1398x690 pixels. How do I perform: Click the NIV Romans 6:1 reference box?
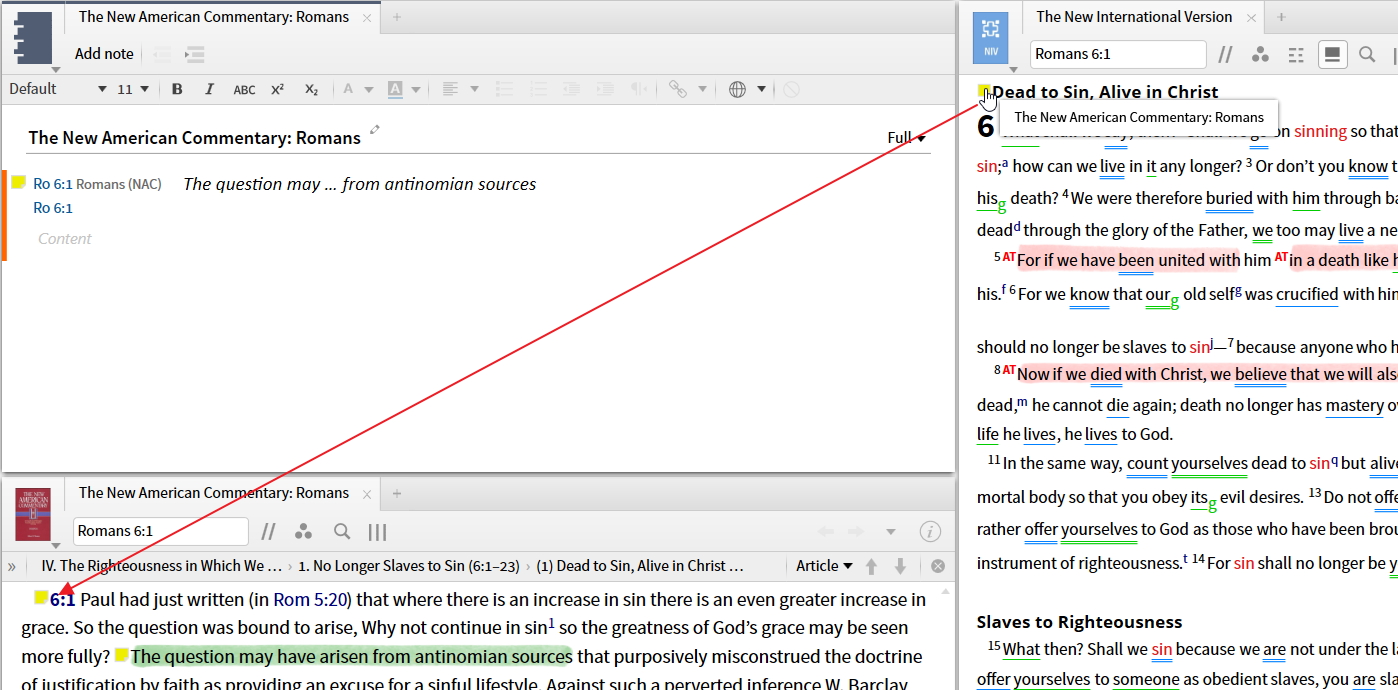coord(1118,54)
